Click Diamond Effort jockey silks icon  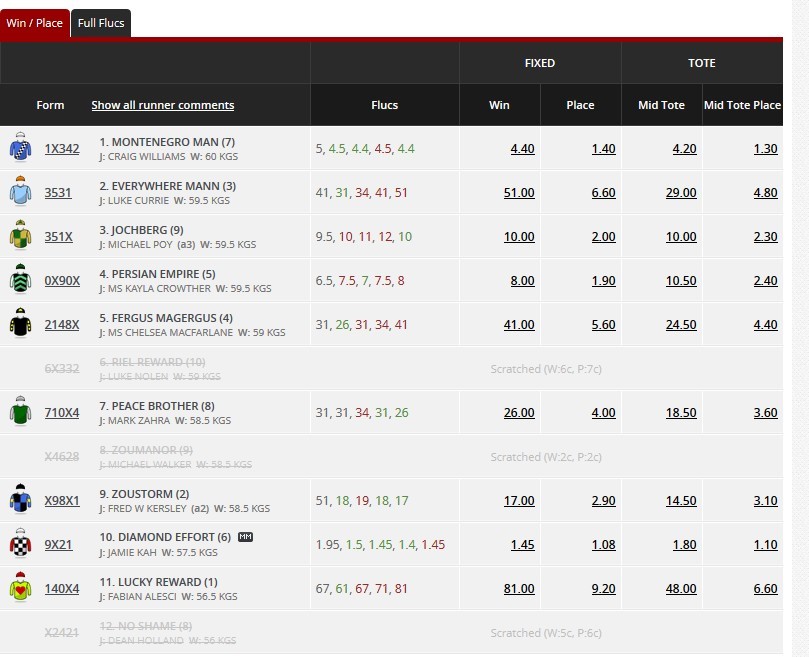pyautogui.click(x=21, y=543)
